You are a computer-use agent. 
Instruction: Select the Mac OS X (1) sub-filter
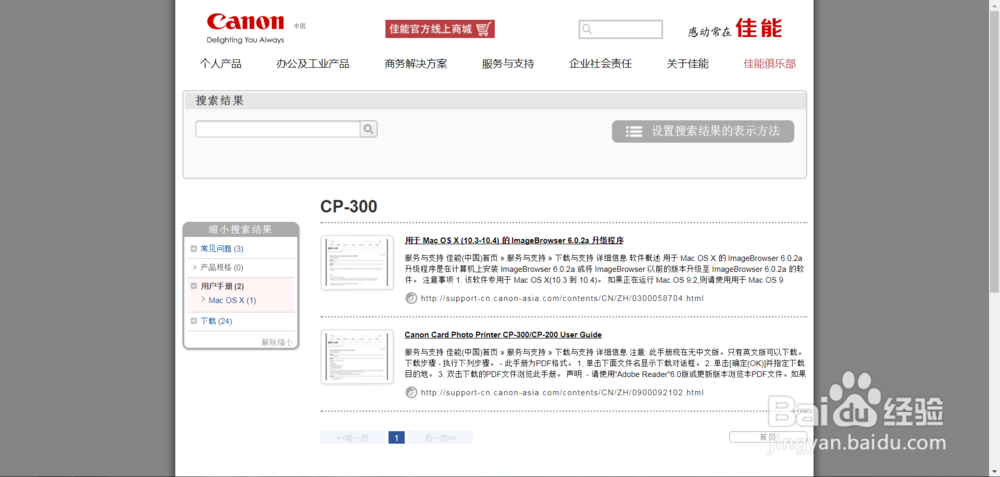(x=232, y=300)
